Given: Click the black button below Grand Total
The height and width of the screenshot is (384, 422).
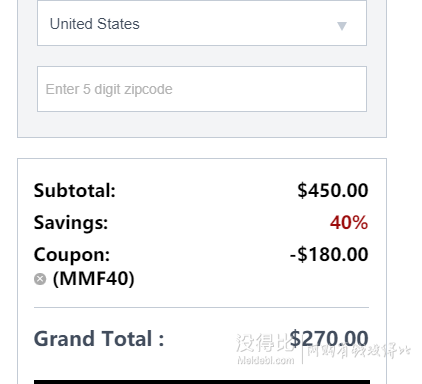Looking at the screenshot, I should tap(202, 382).
